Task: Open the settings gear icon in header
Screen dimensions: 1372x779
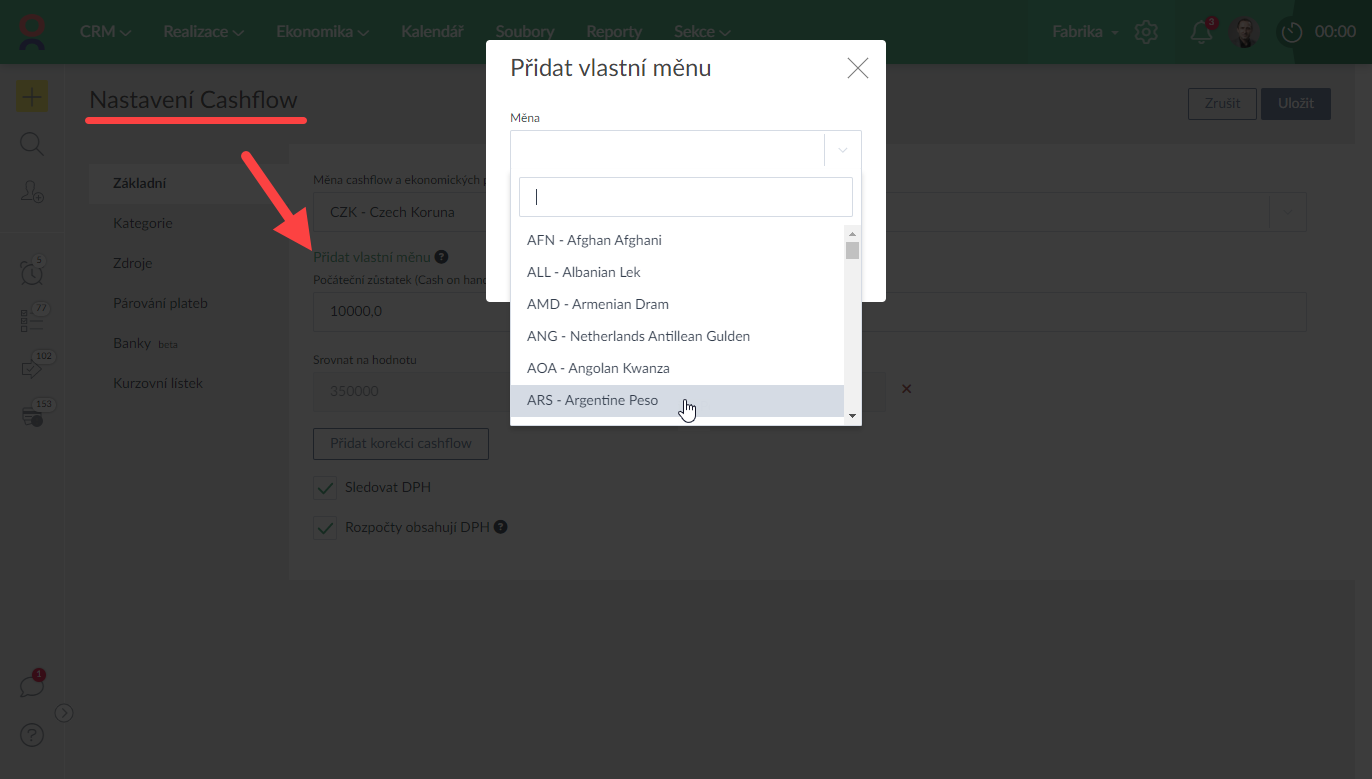Action: 1146,32
